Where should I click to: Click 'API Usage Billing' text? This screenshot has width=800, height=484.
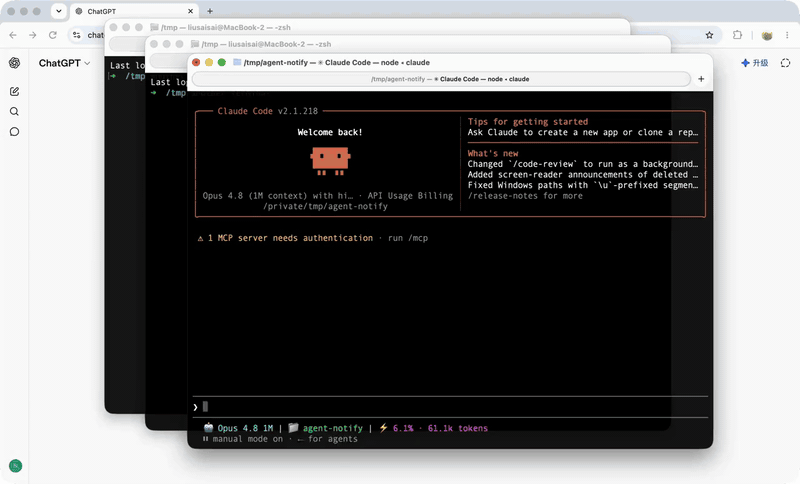(410, 196)
